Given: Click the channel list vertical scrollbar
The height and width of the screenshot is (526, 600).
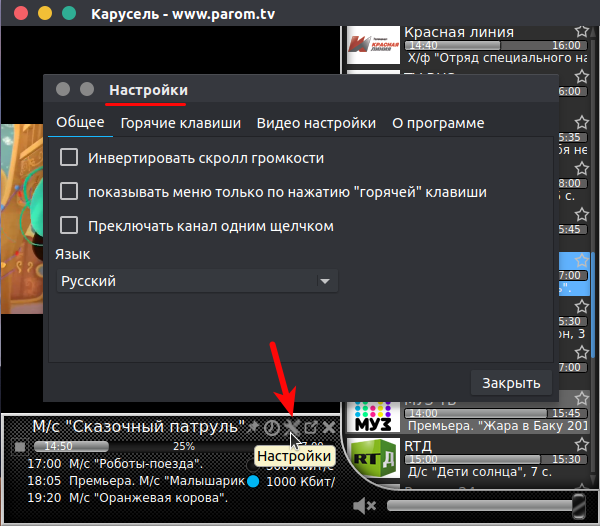Looking at the screenshot, I should (593, 305).
